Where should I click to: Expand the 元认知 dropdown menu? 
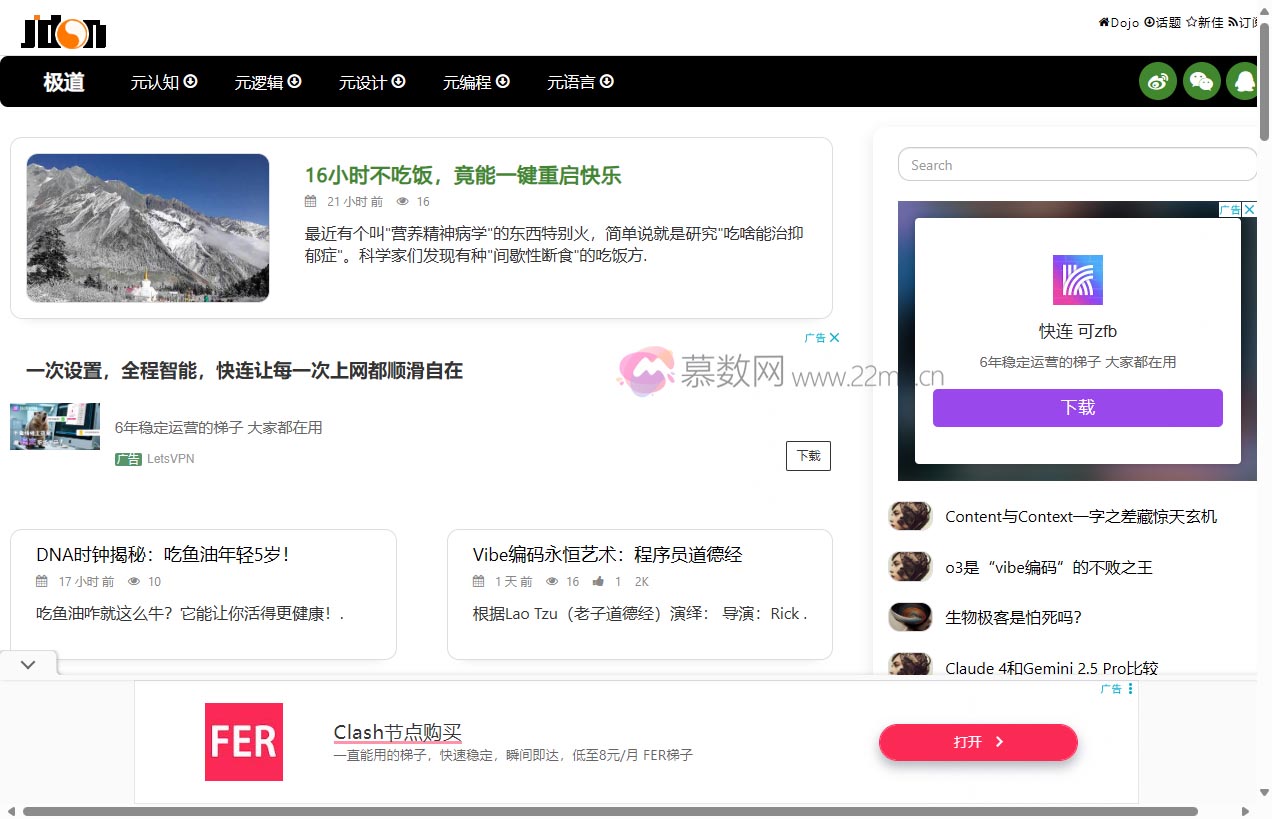[x=164, y=82]
